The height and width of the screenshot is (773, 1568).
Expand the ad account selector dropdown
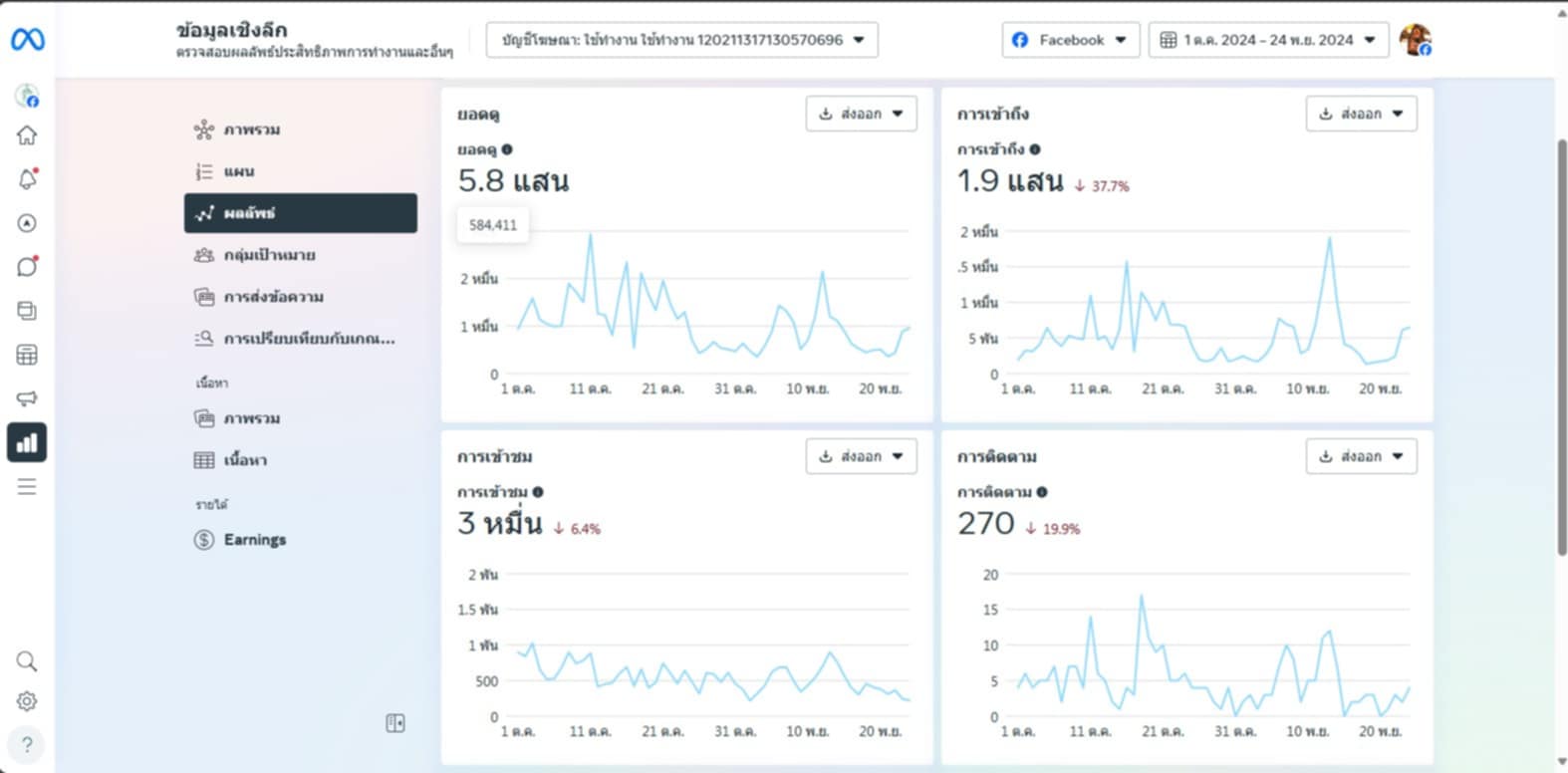click(681, 40)
